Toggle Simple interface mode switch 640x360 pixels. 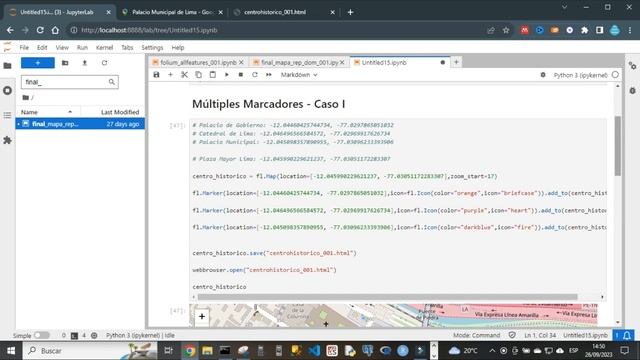41,335
